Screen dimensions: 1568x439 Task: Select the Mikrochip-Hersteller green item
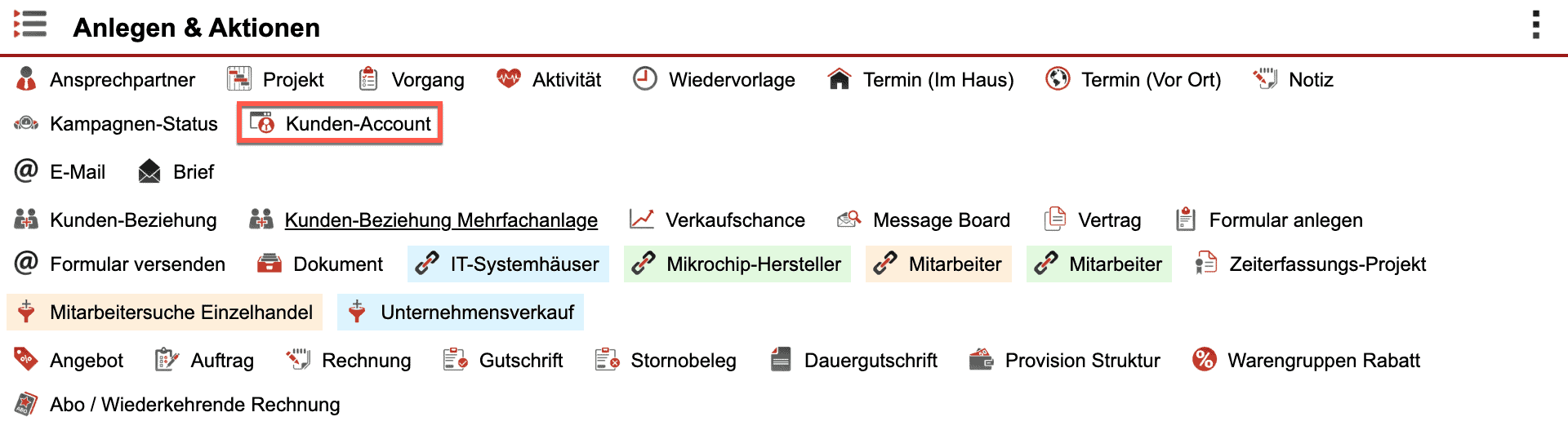[737, 264]
